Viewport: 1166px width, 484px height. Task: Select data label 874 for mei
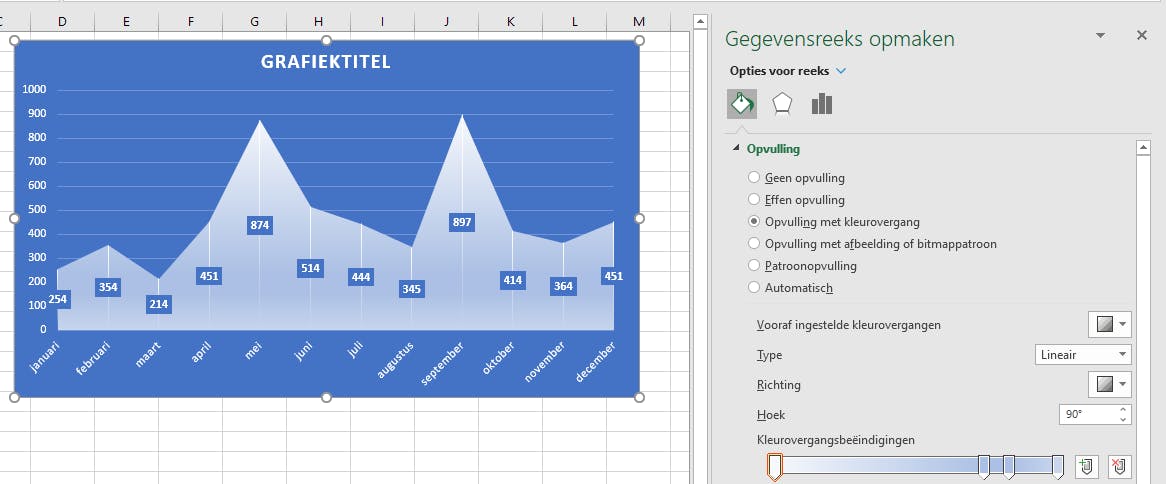260,225
